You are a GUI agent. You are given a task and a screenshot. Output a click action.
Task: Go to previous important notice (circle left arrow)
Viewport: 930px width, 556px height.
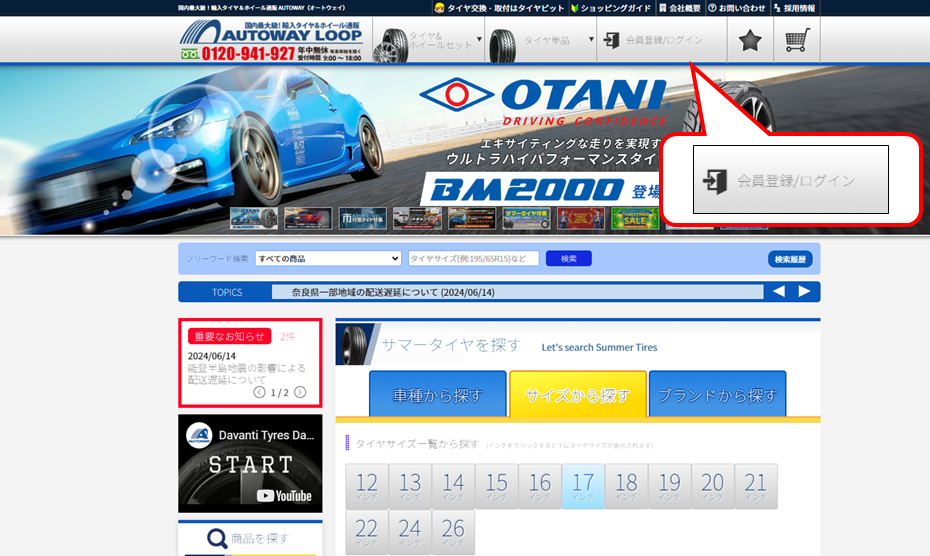coord(259,392)
